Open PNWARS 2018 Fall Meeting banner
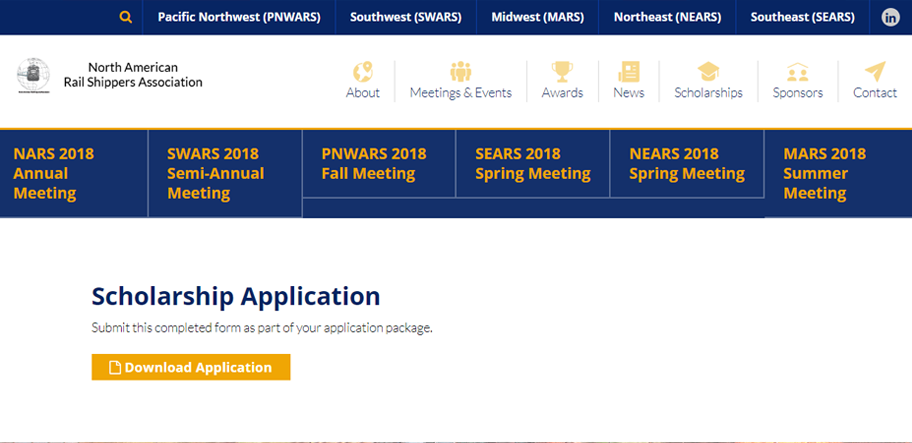This screenshot has width=912, height=443. (379, 163)
